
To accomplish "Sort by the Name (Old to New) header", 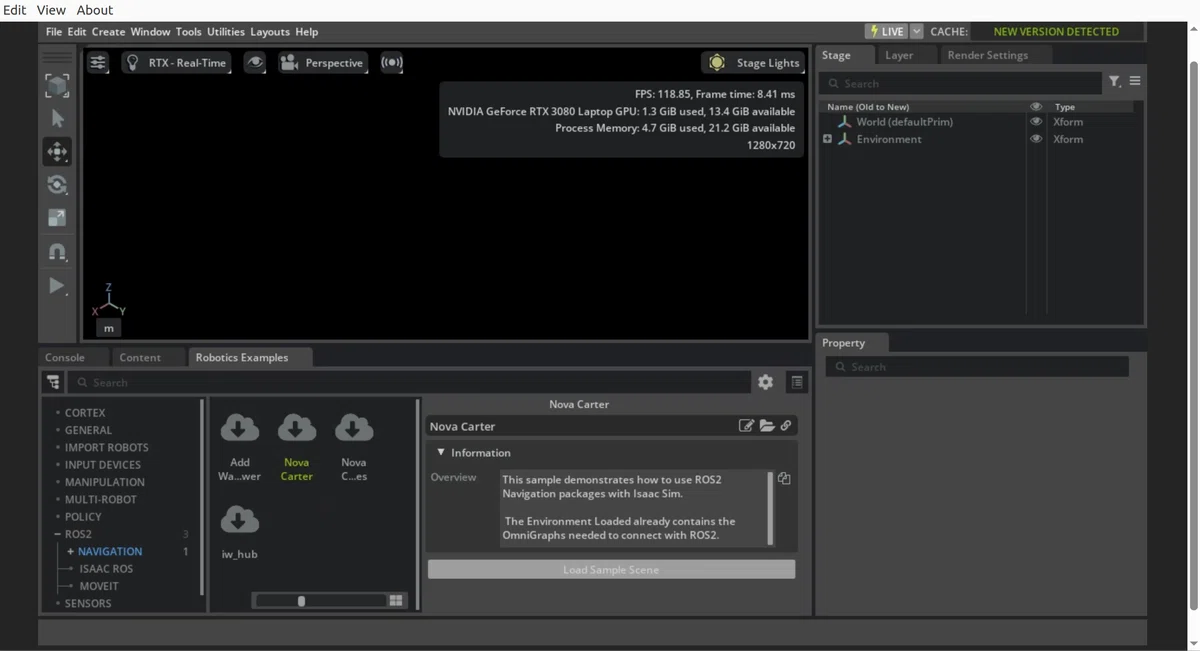I will click(x=868, y=107).
